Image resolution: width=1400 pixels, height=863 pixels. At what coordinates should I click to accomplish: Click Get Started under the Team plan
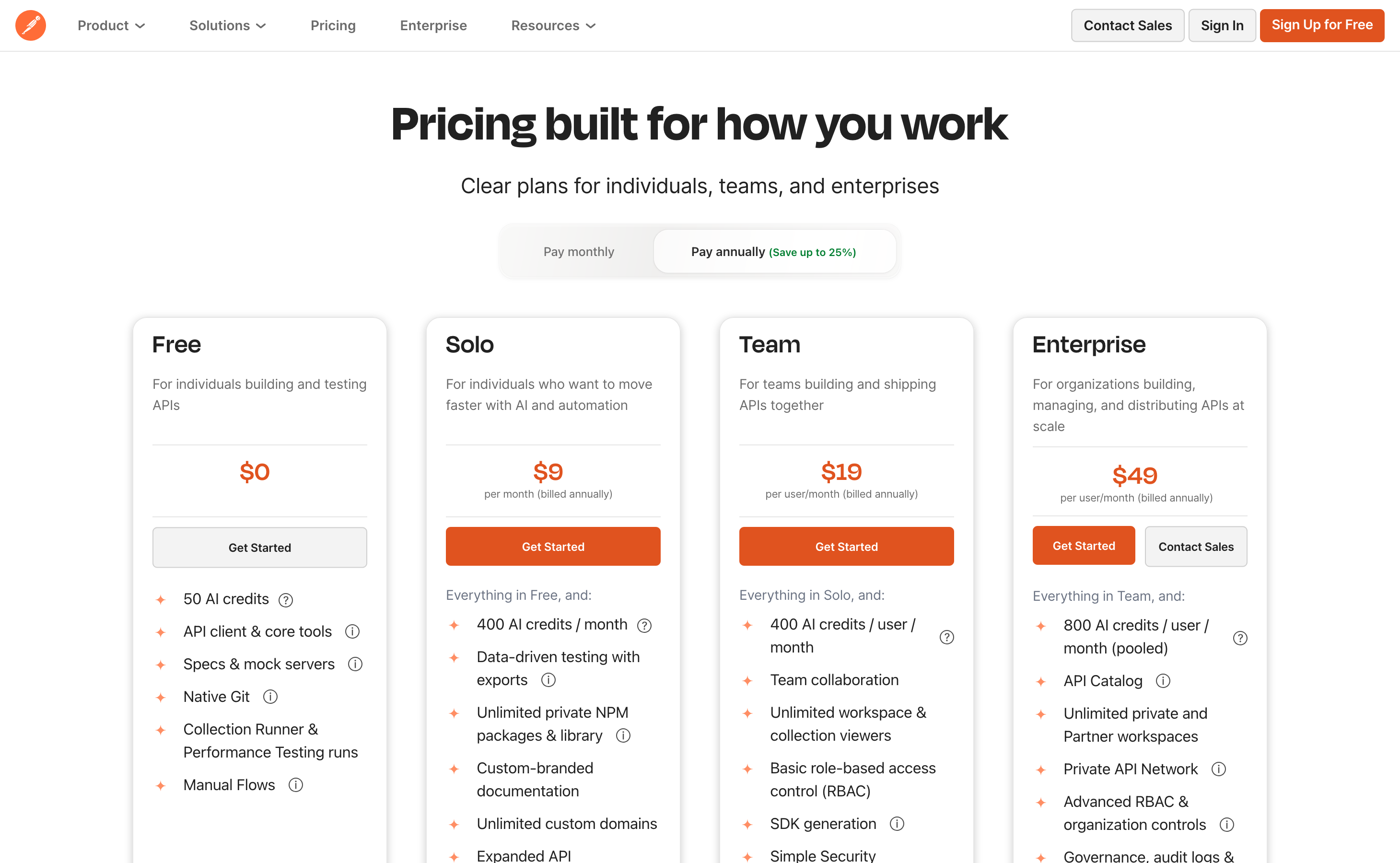[846, 546]
